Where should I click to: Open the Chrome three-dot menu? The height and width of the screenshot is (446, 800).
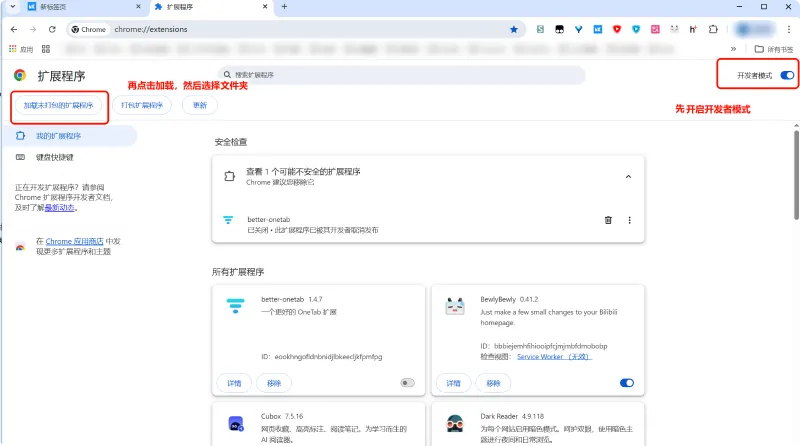click(789, 30)
